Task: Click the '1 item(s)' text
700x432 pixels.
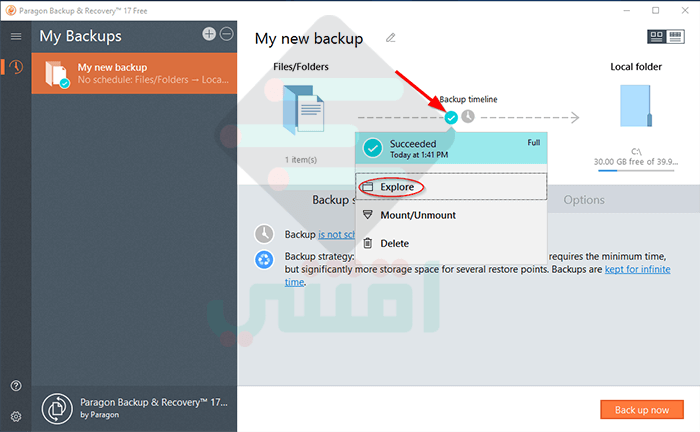Action: 301,160
